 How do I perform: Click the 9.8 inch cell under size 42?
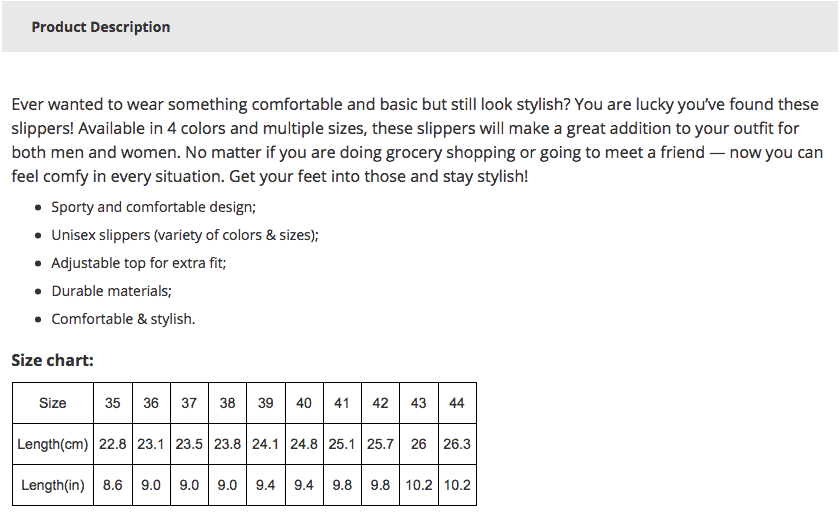pos(380,485)
